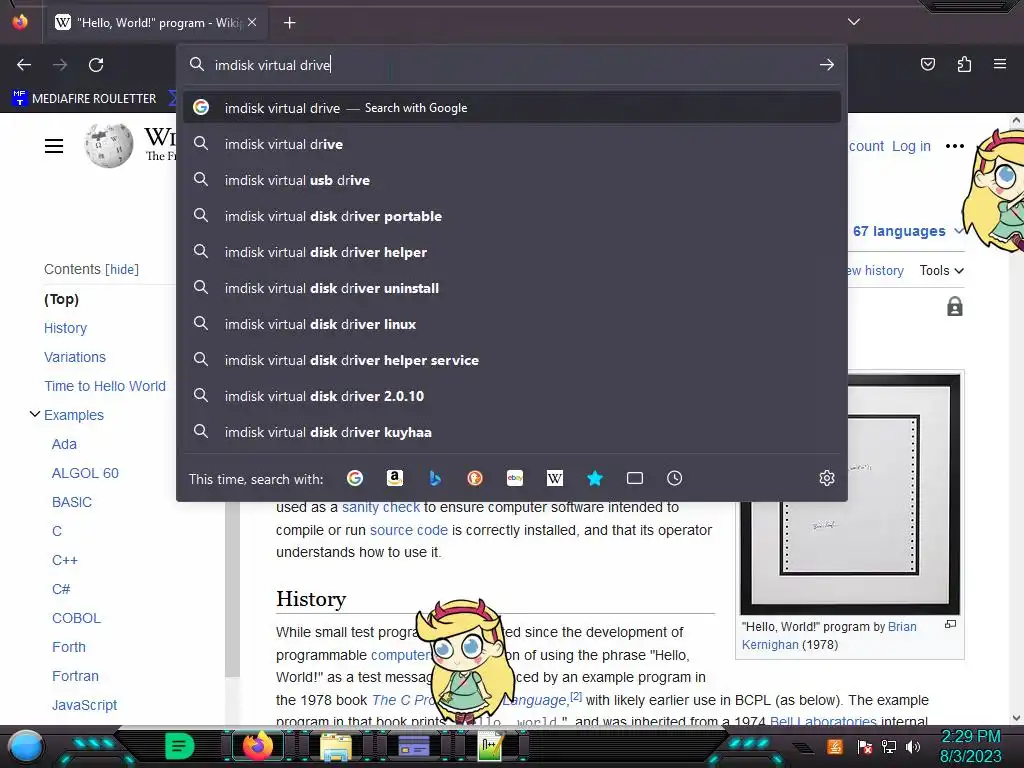Choose suggestion 'imdisk virtual disk driver kuyhaa'
The height and width of the screenshot is (768, 1024).
pos(512,432)
